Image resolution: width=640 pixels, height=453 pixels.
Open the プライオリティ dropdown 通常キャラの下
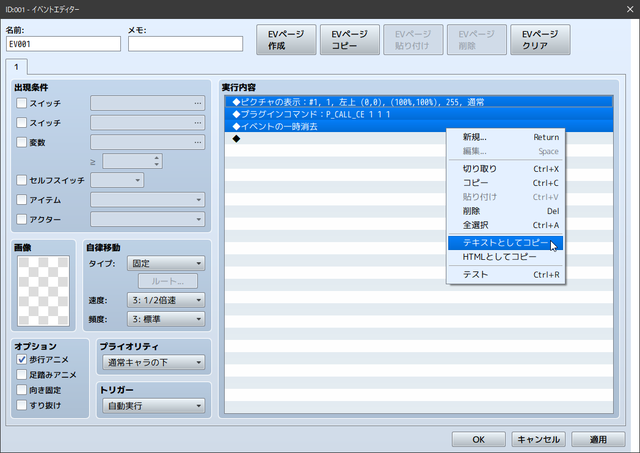click(154, 362)
